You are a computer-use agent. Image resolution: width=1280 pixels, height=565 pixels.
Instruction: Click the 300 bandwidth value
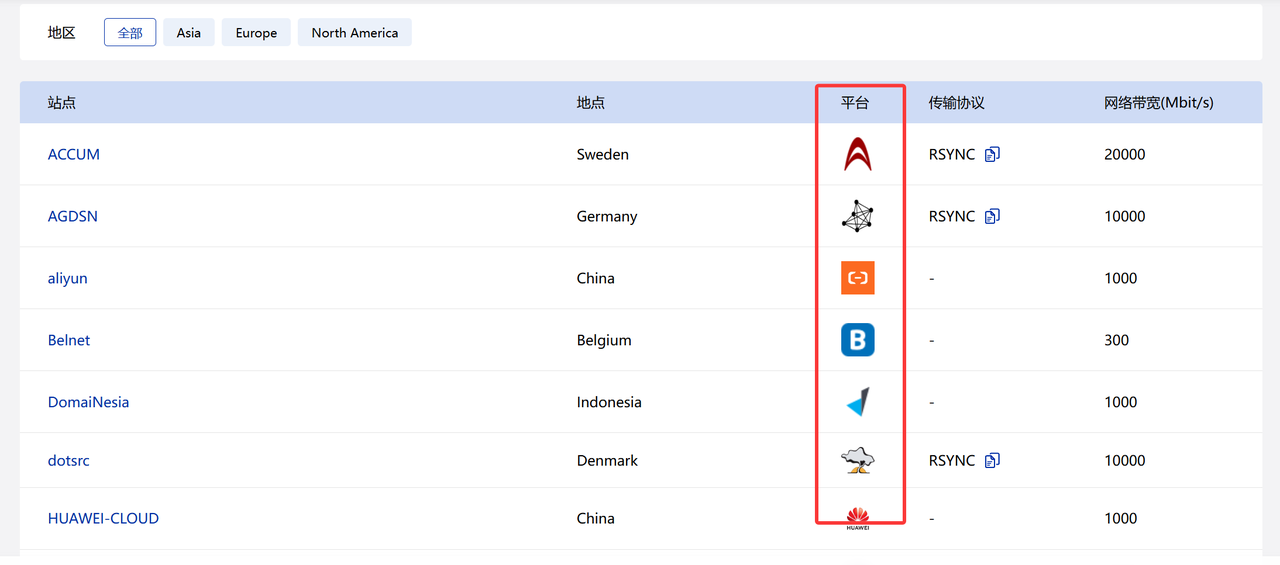1117,340
